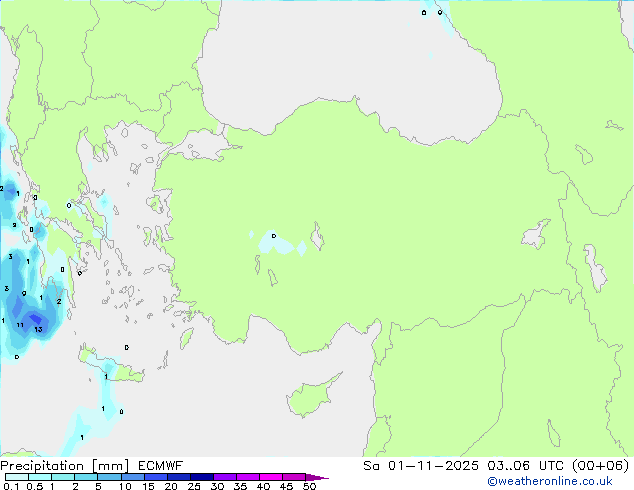
Task: Click the 1–2 mm legend color swatch
Action: (x=63, y=477)
